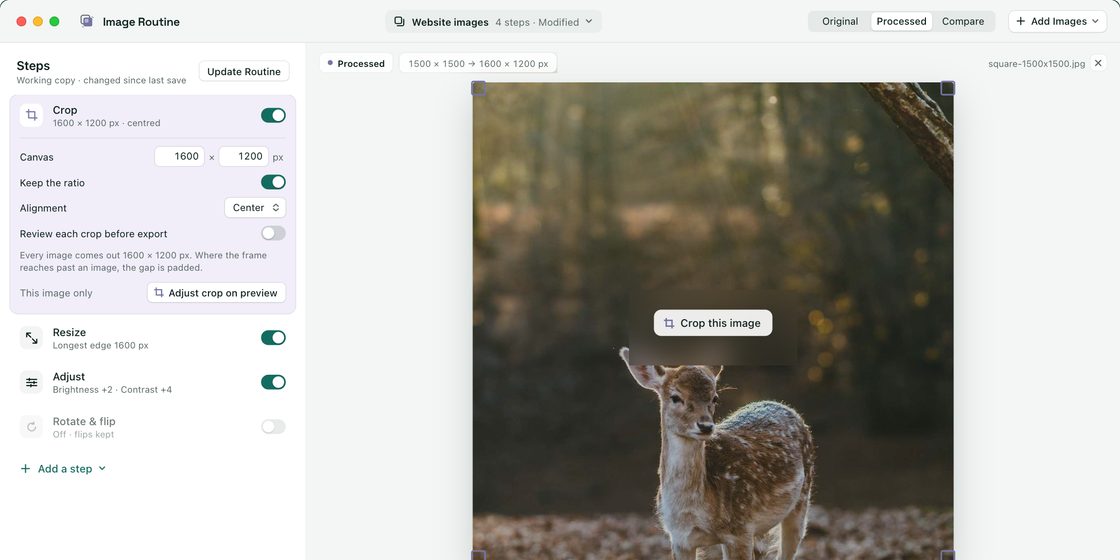This screenshot has width=1120, height=560.
Task: Click Adjust crop on preview
Action: 216,293
